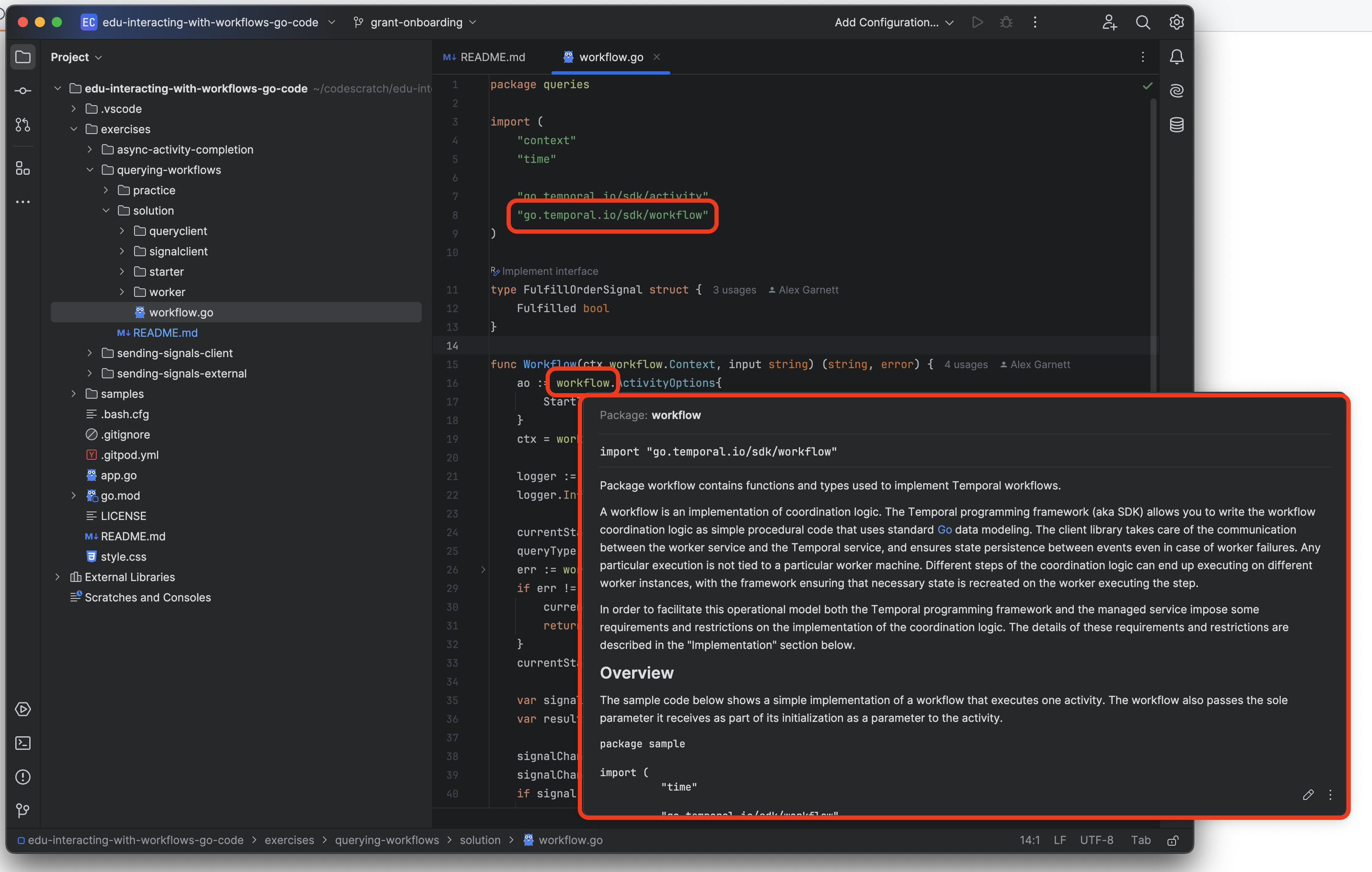
Task: Open IDE Settings gear icon
Action: coord(1176,22)
